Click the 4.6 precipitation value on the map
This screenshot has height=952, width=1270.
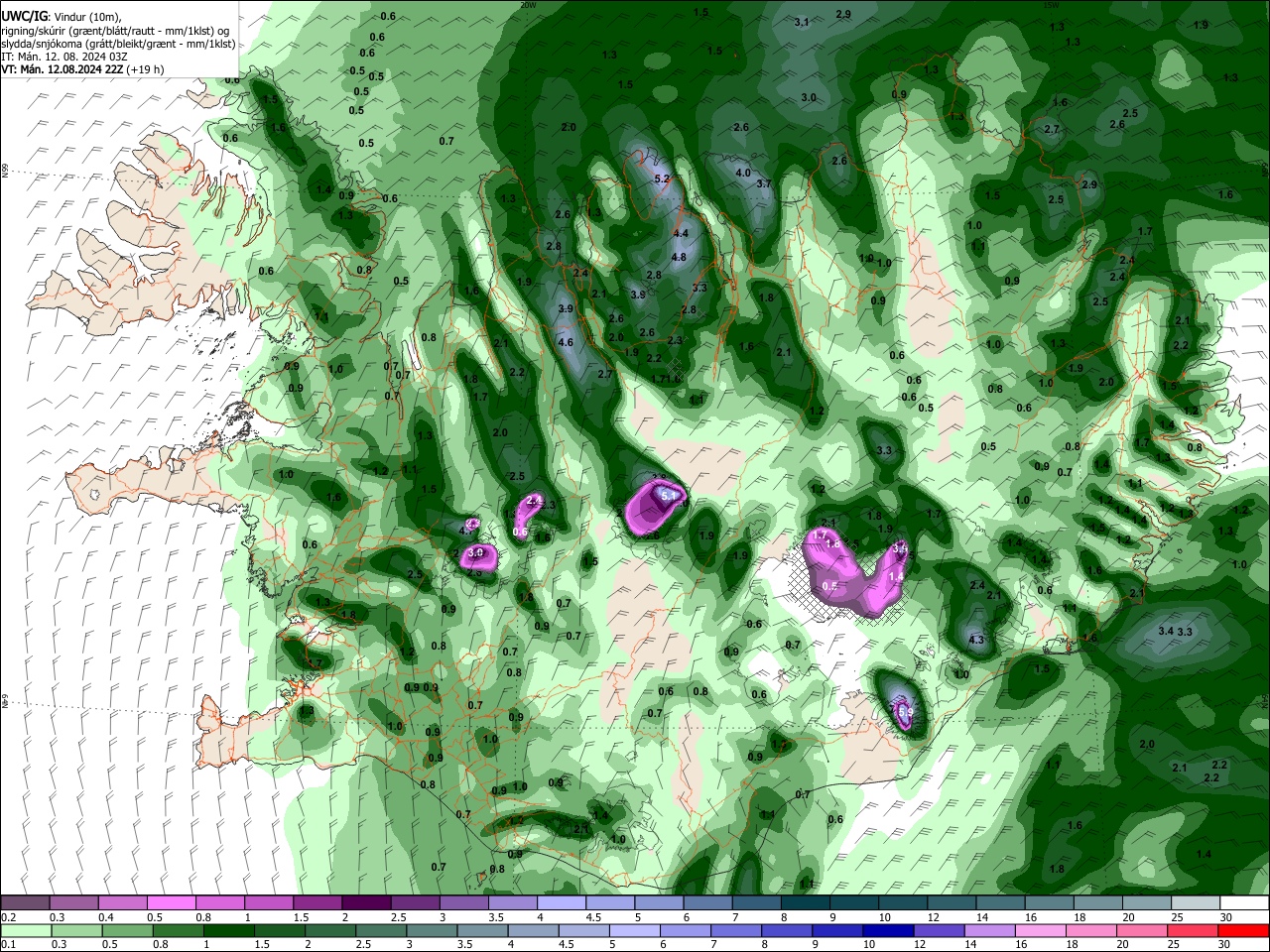(566, 342)
